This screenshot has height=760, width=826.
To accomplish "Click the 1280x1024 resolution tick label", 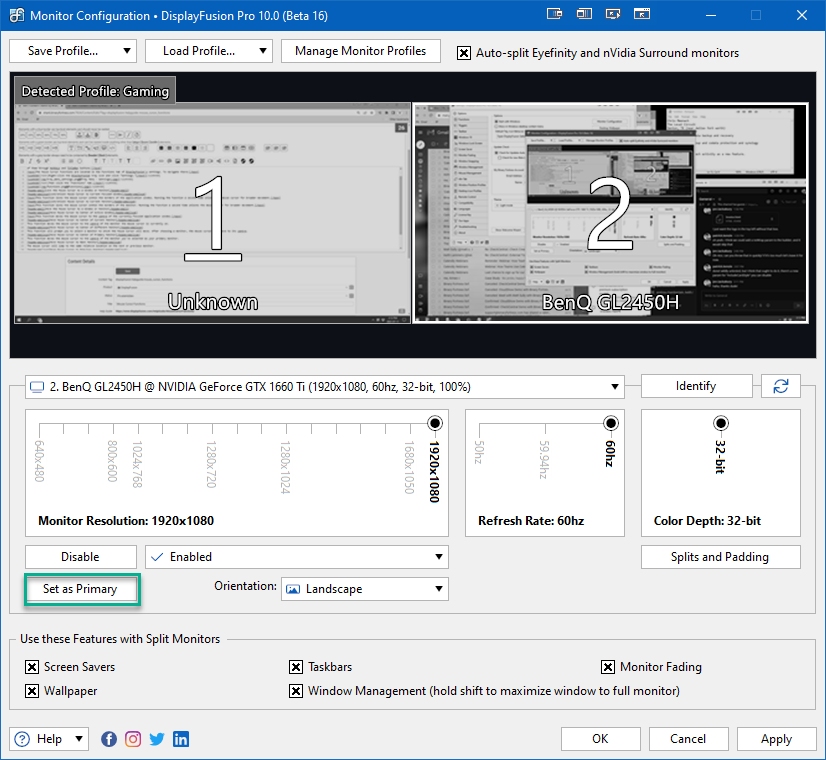I will point(286,467).
